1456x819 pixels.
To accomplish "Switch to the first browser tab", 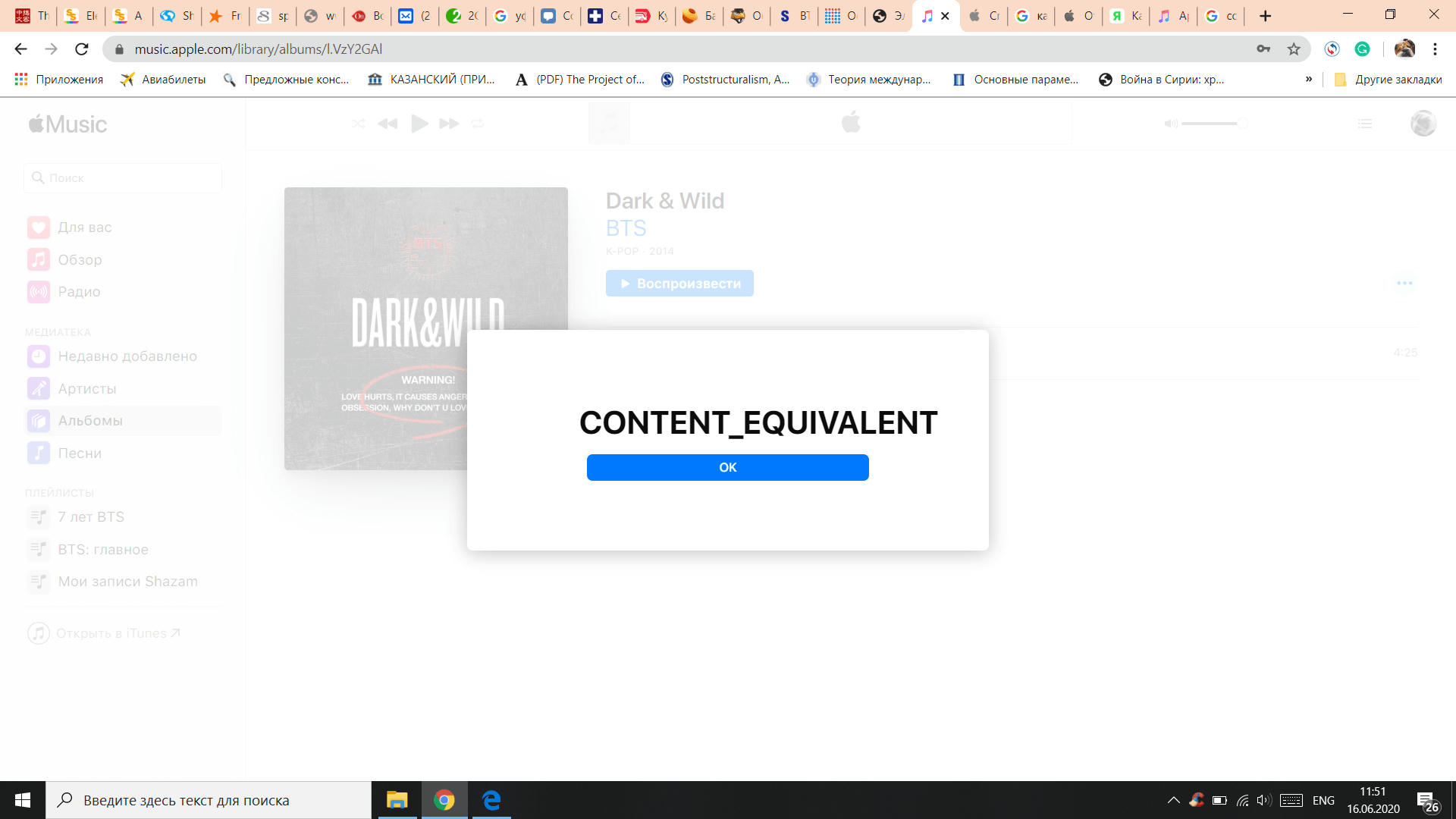I will coord(33,16).
